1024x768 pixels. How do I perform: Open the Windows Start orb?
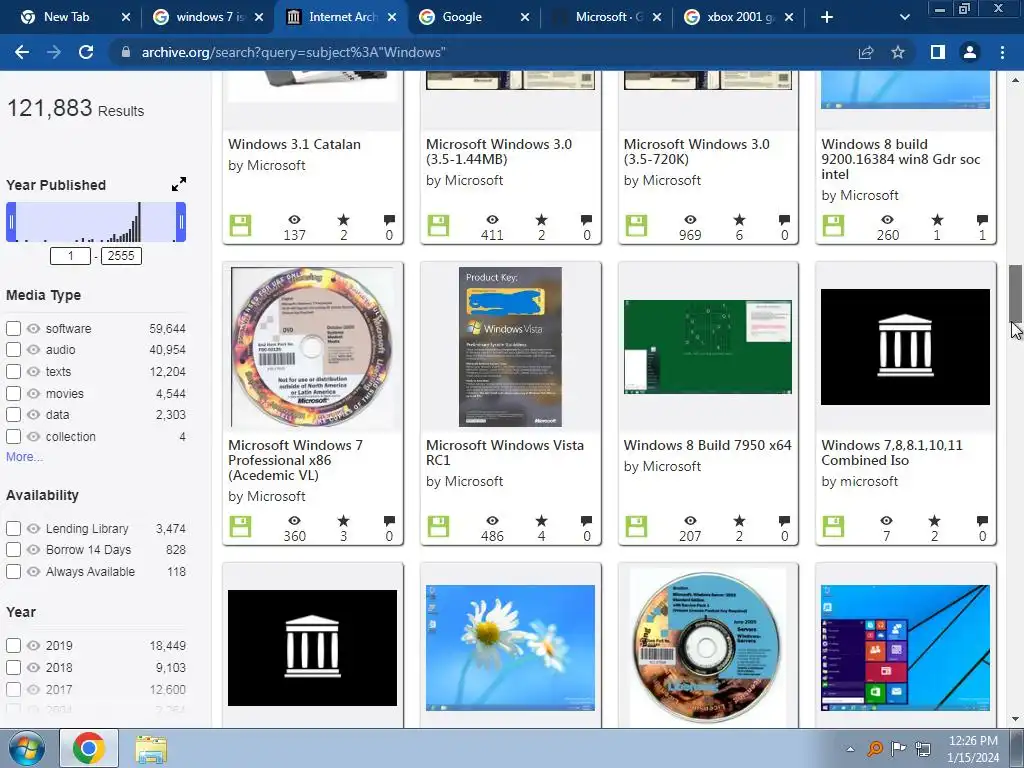point(27,748)
